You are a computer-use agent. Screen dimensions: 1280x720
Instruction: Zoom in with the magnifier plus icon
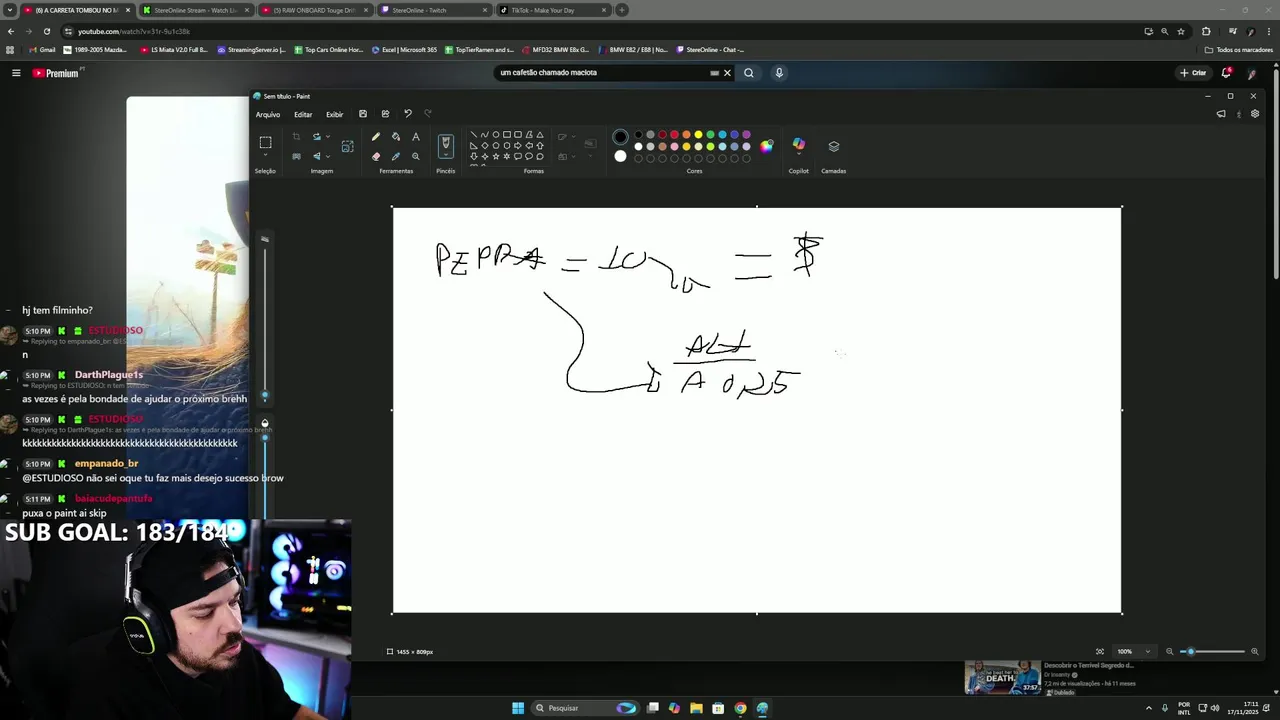pyautogui.click(x=1255, y=652)
